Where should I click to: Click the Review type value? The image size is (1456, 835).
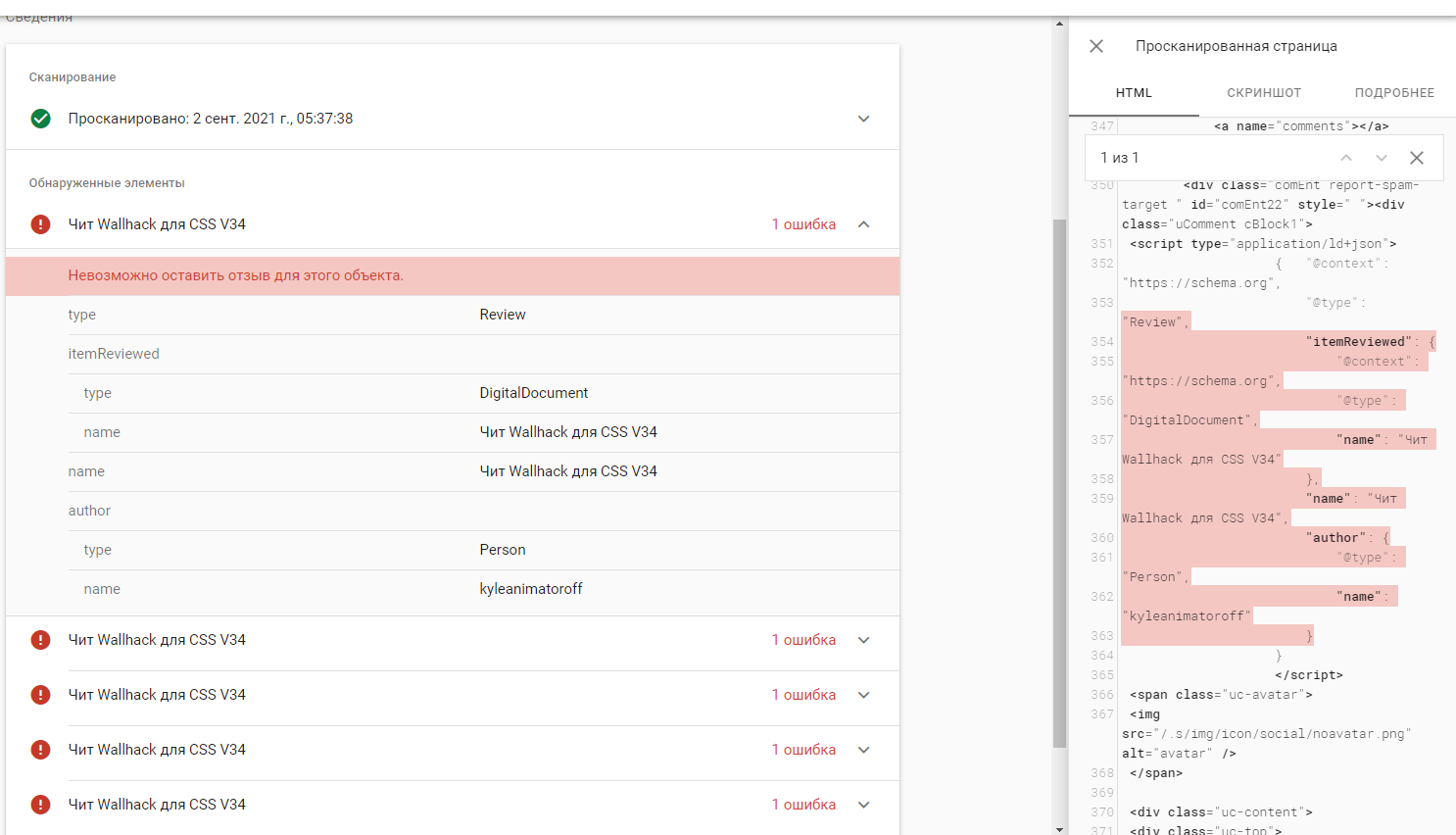[x=503, y=315]
